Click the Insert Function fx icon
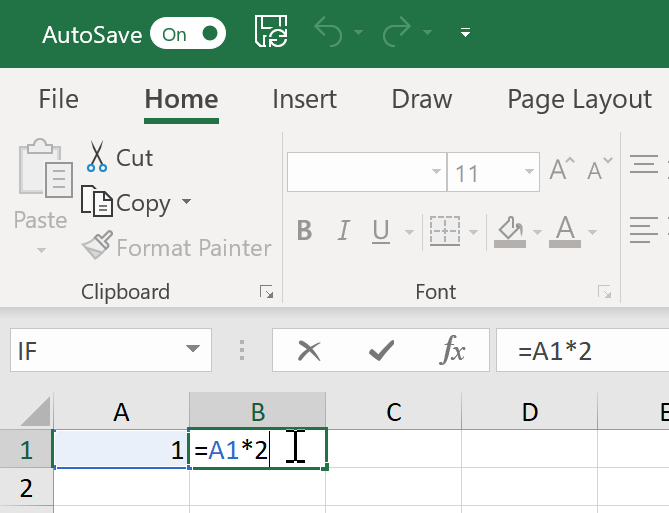 click(x=452, y=350)
